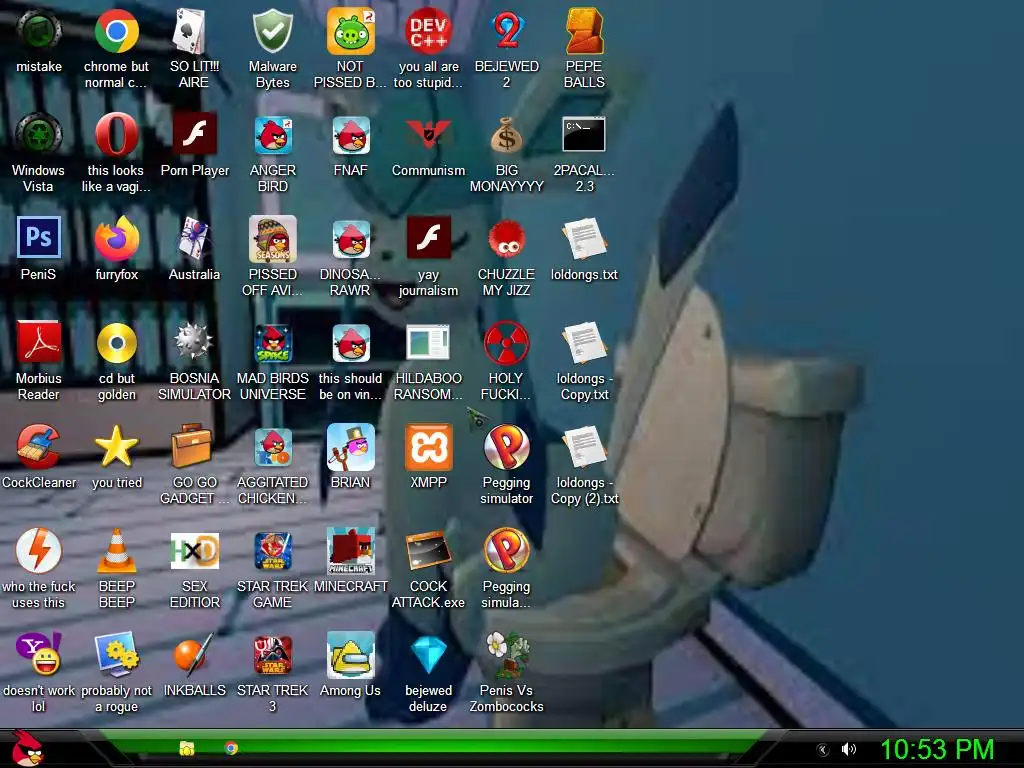Launch the Photoshop 'Ps' icon
Viewport: 1024px width, 768px height.
[39, 238]
